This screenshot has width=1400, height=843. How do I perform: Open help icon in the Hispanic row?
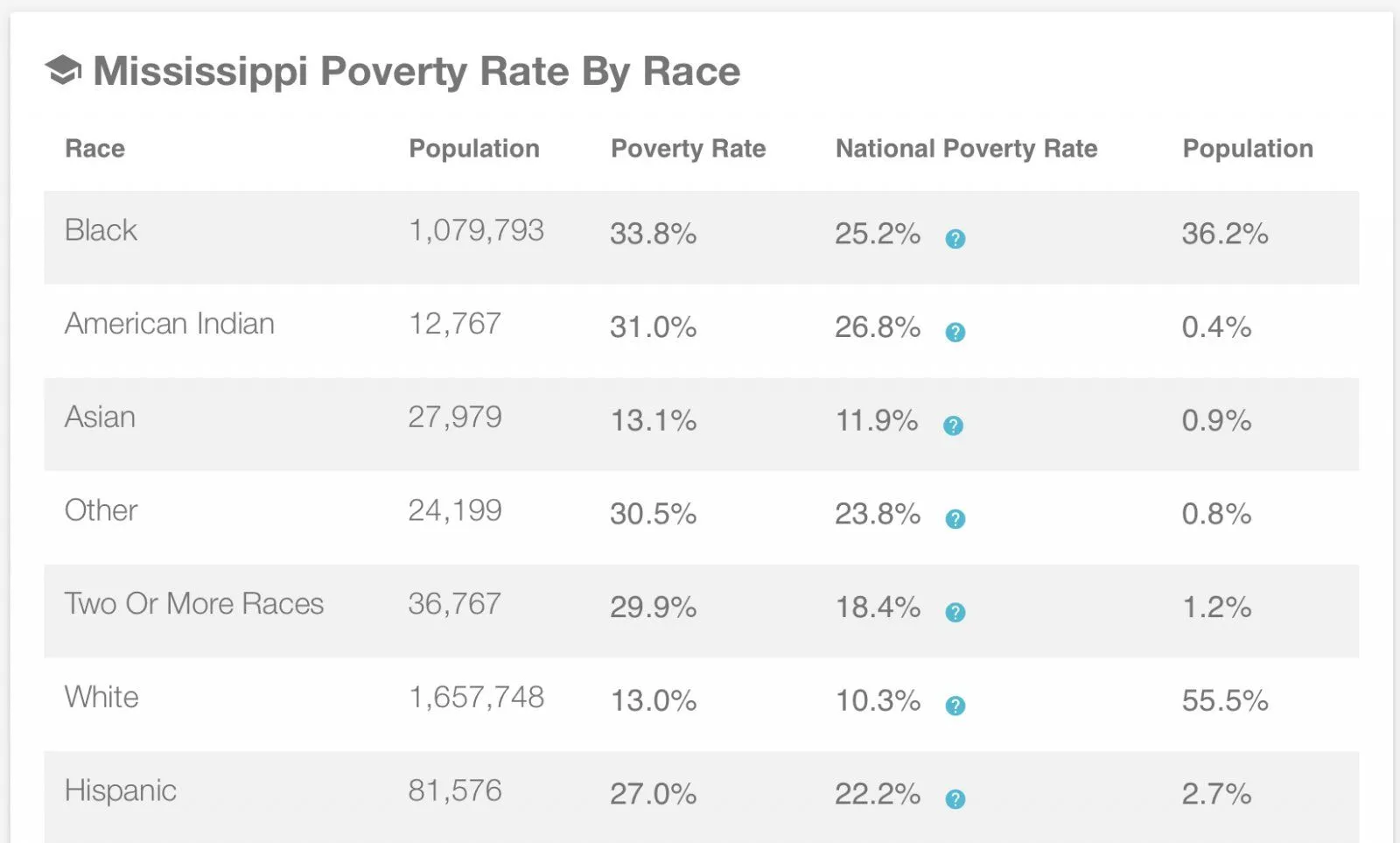(x=955, y=798)
